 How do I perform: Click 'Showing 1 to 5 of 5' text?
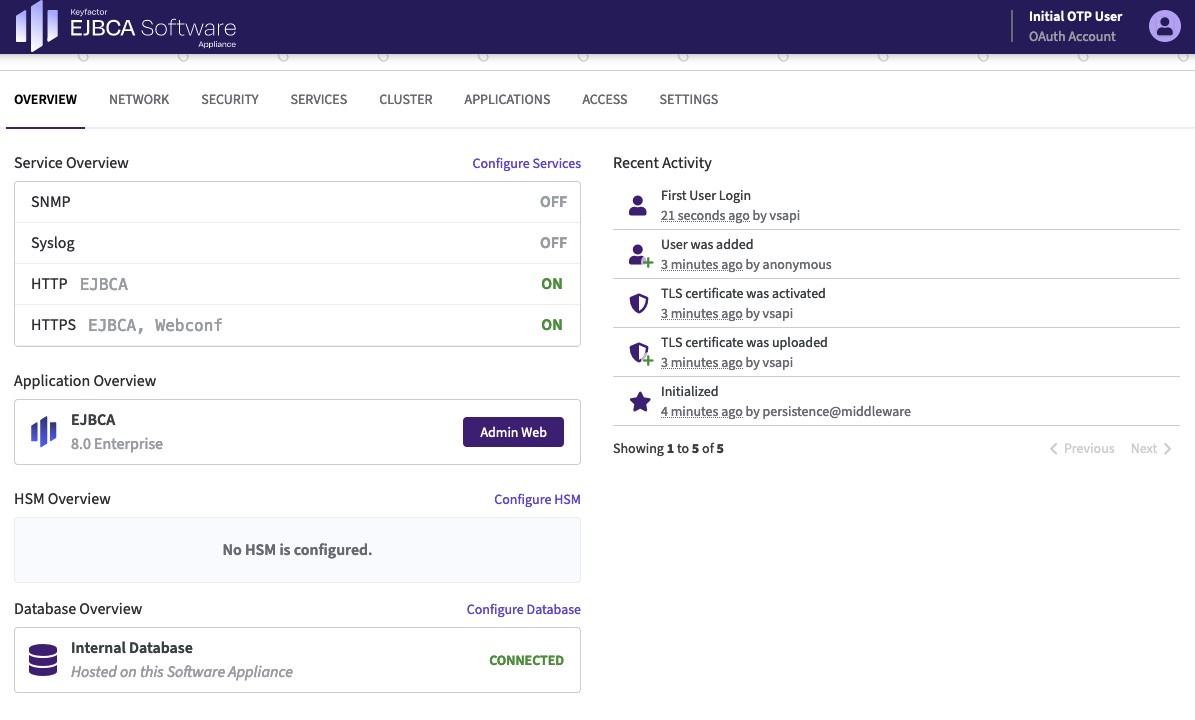tap(668, 449)
